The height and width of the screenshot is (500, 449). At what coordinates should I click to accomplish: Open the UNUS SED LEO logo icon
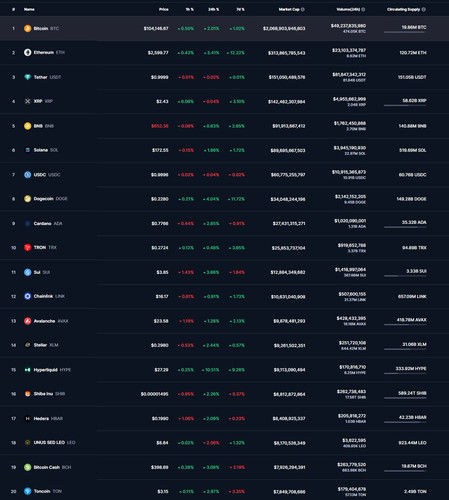point(28,442)
